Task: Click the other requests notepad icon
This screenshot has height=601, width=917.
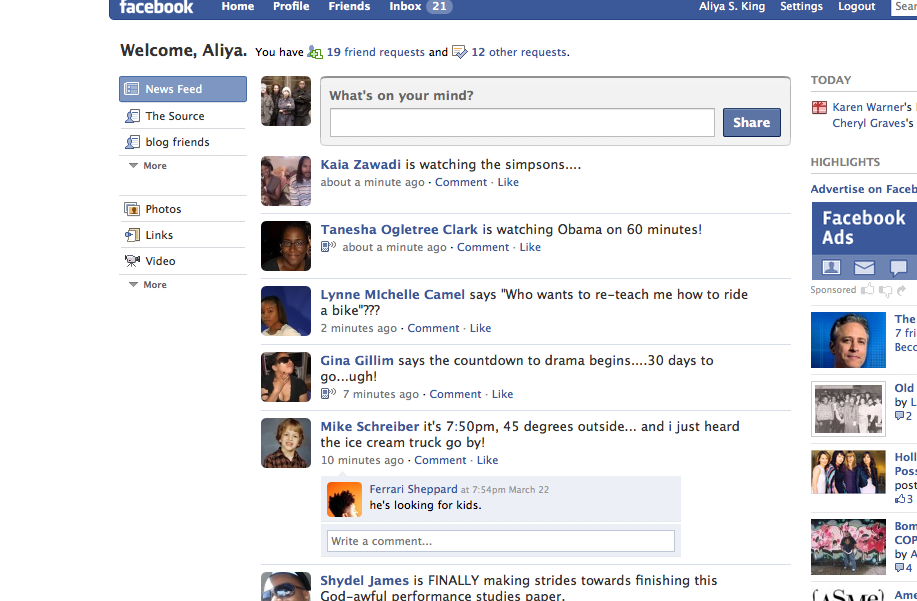Action: [460, 52]
